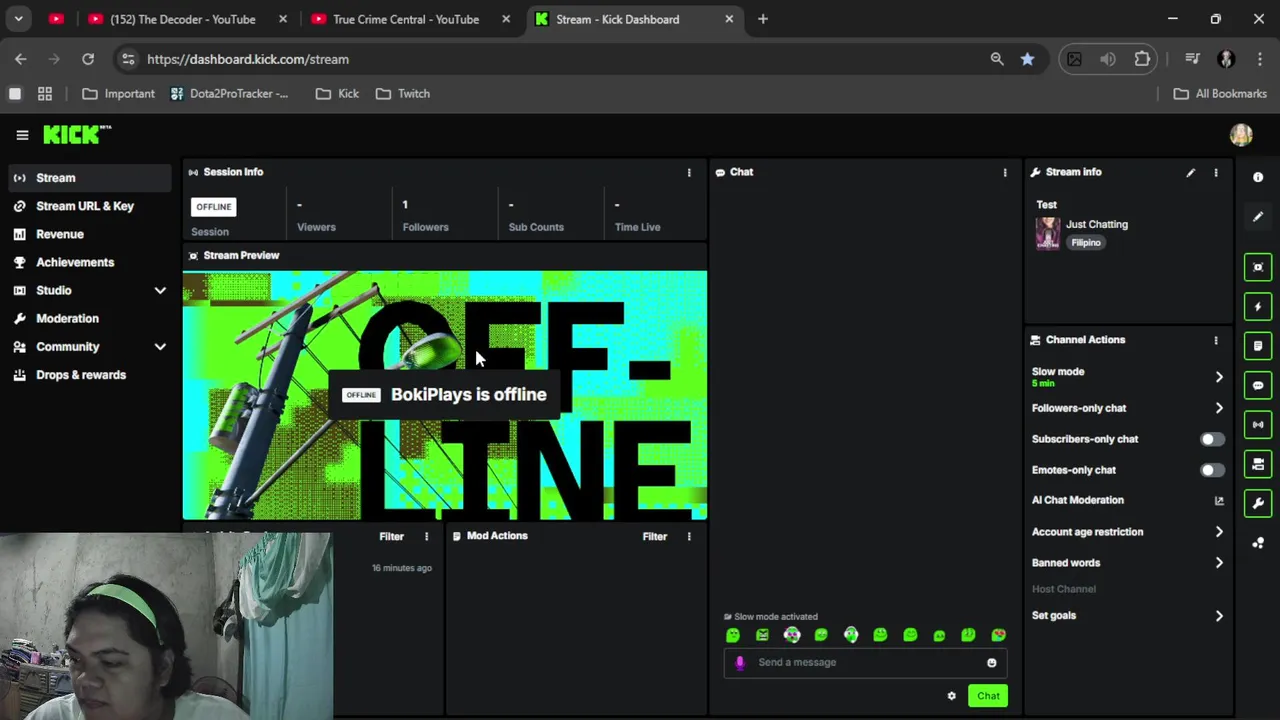
Task: Click the pencil icon in right toolbar
Action: (1258, 217)
